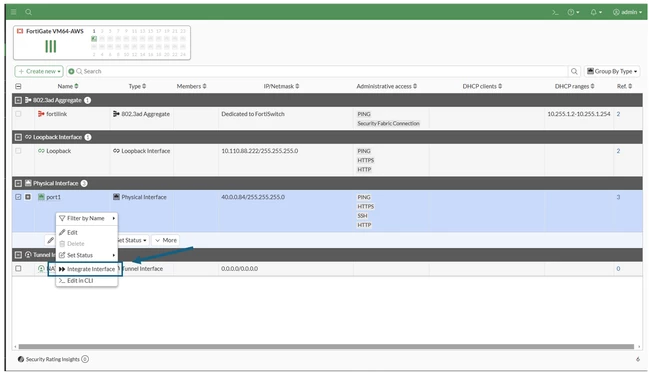
Task: Open Security Rating Insights
Action: 52,359
